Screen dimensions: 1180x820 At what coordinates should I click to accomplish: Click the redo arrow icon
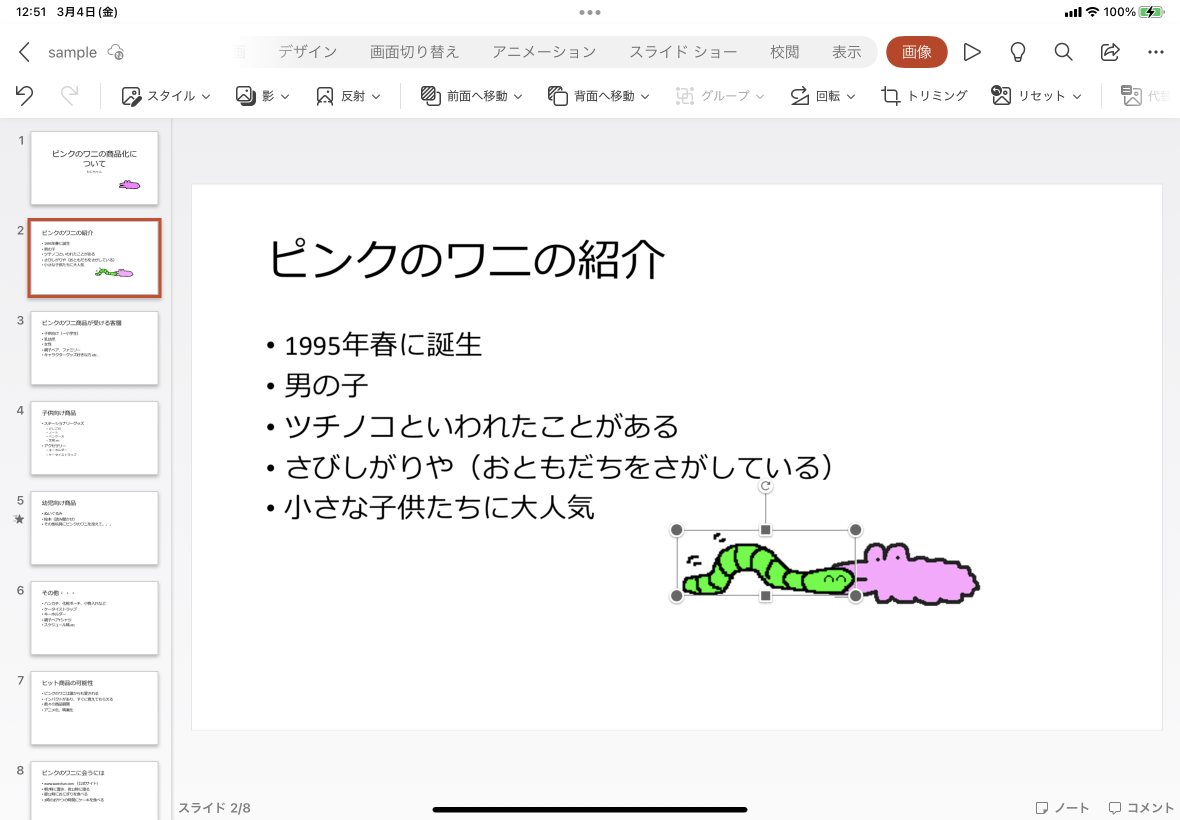click(69, 96)
